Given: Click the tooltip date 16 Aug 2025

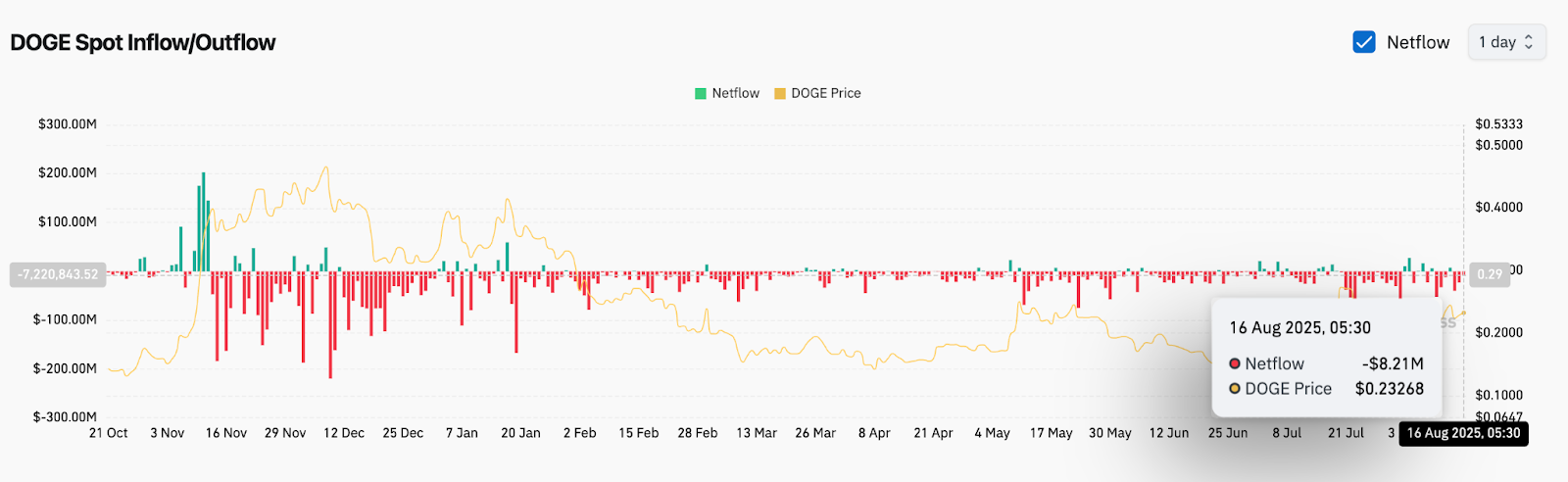Looking at the screenshot, I should point(1299,328).
